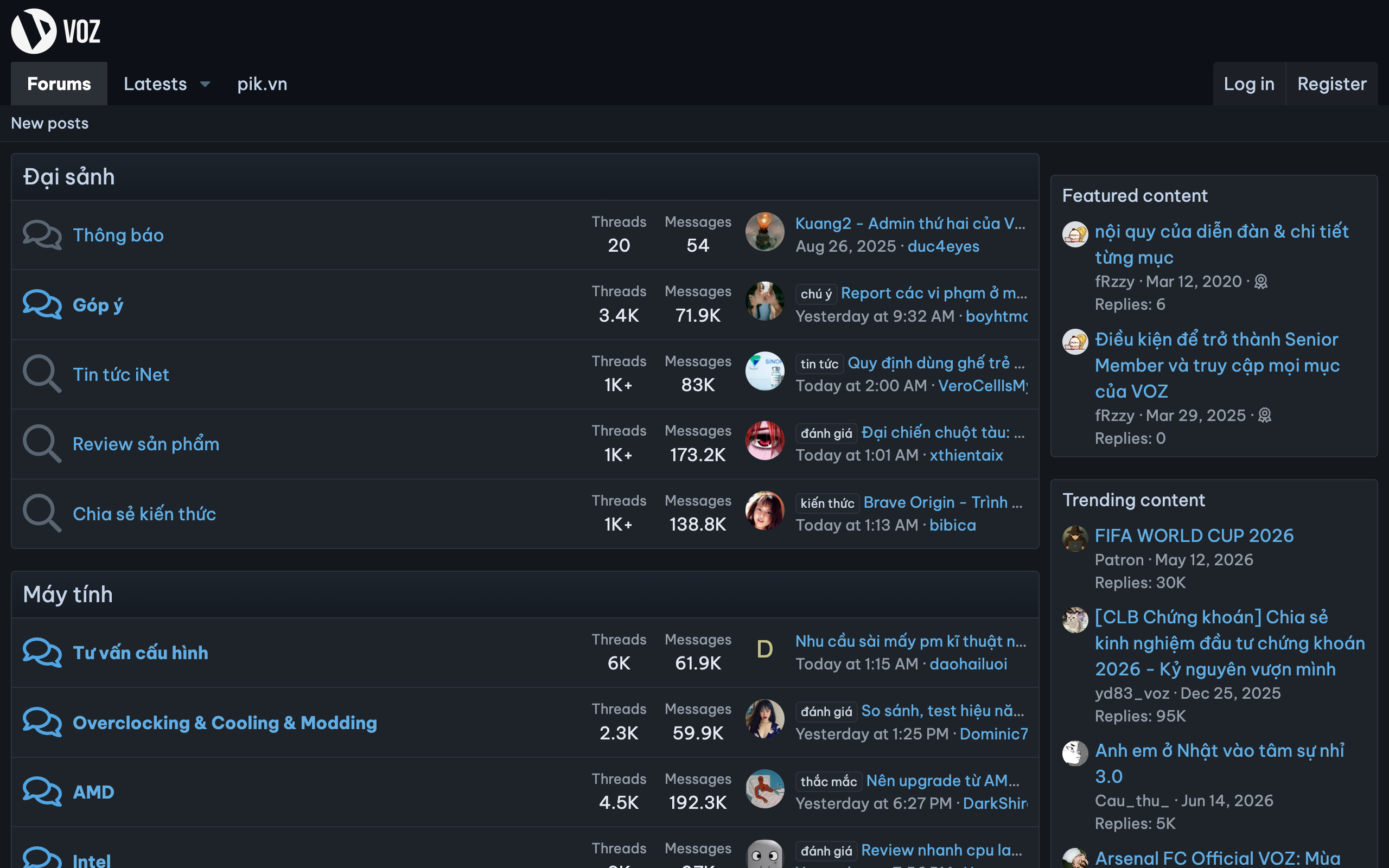Open poster avatar in Overclocking row
Screen dimensions: 1389x868
(x=764, y=719)
